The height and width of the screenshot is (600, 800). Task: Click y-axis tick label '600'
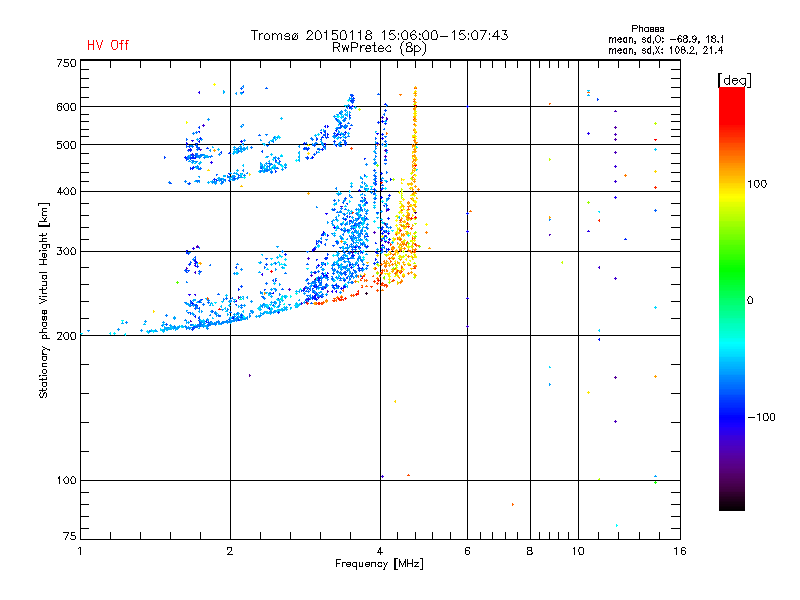[x=66, y=107]
